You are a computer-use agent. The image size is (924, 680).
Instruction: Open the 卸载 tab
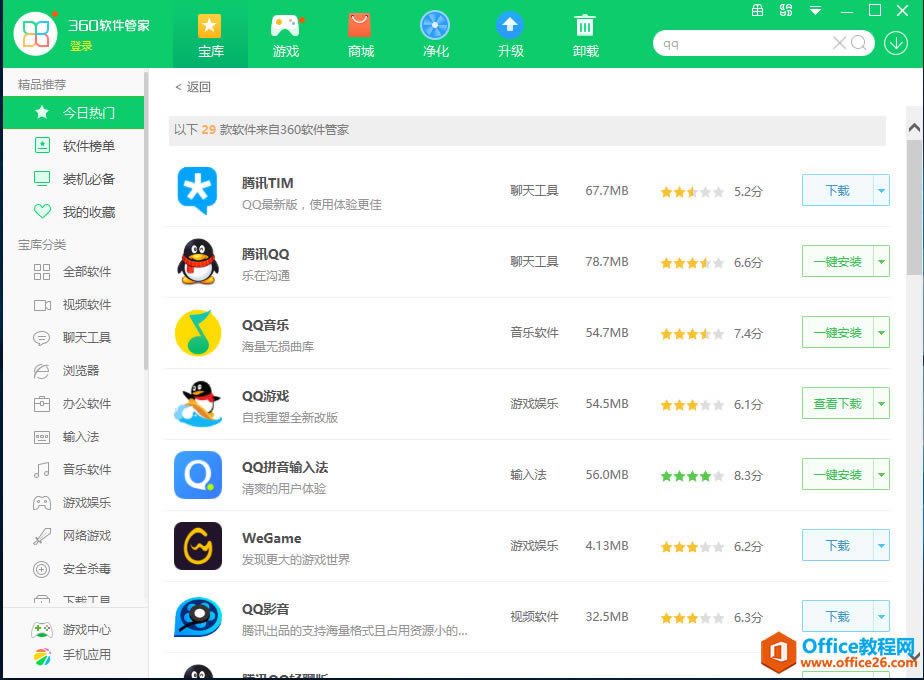585,36
